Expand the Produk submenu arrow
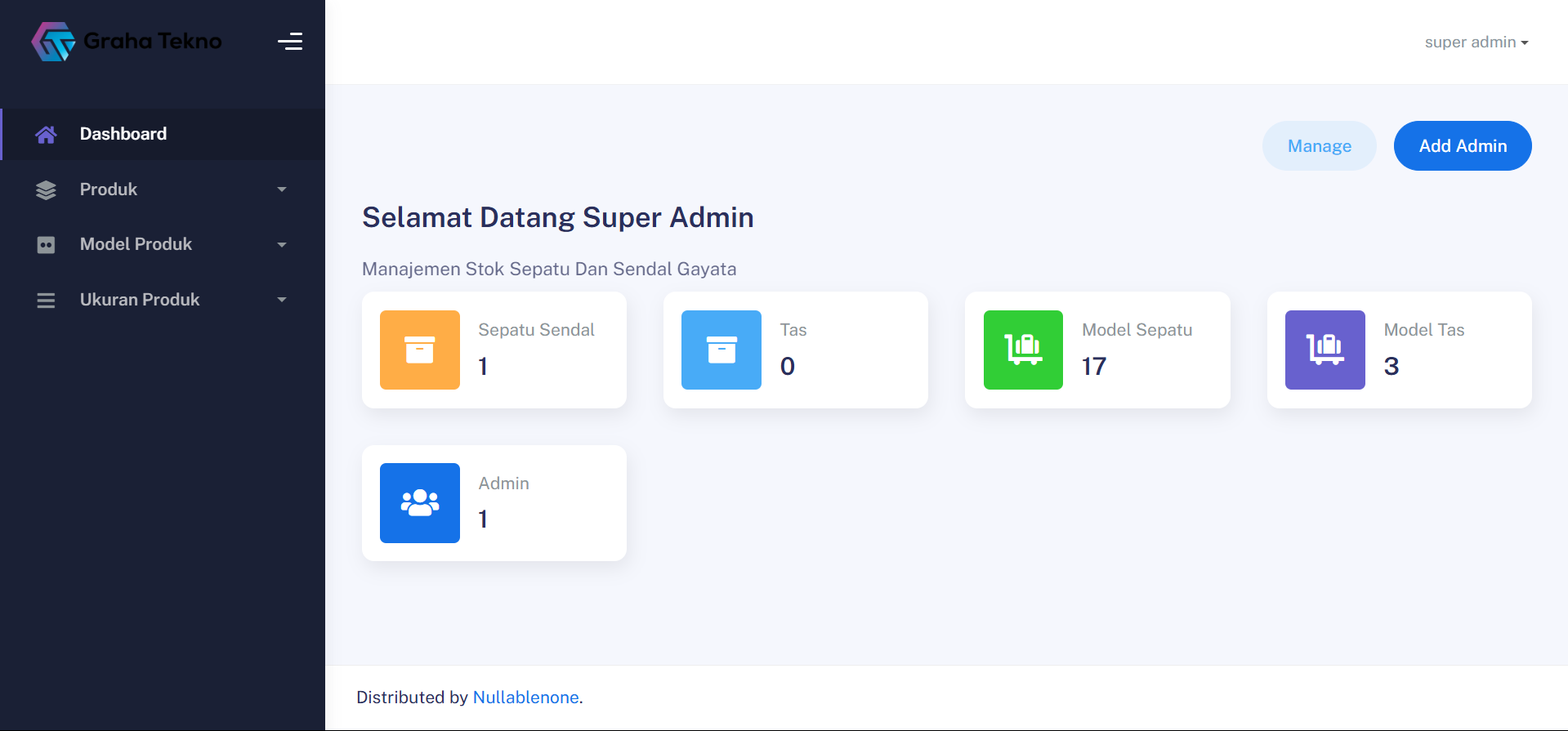The width and height of the screenshot is (1568, 731). (x=282, y=189)
